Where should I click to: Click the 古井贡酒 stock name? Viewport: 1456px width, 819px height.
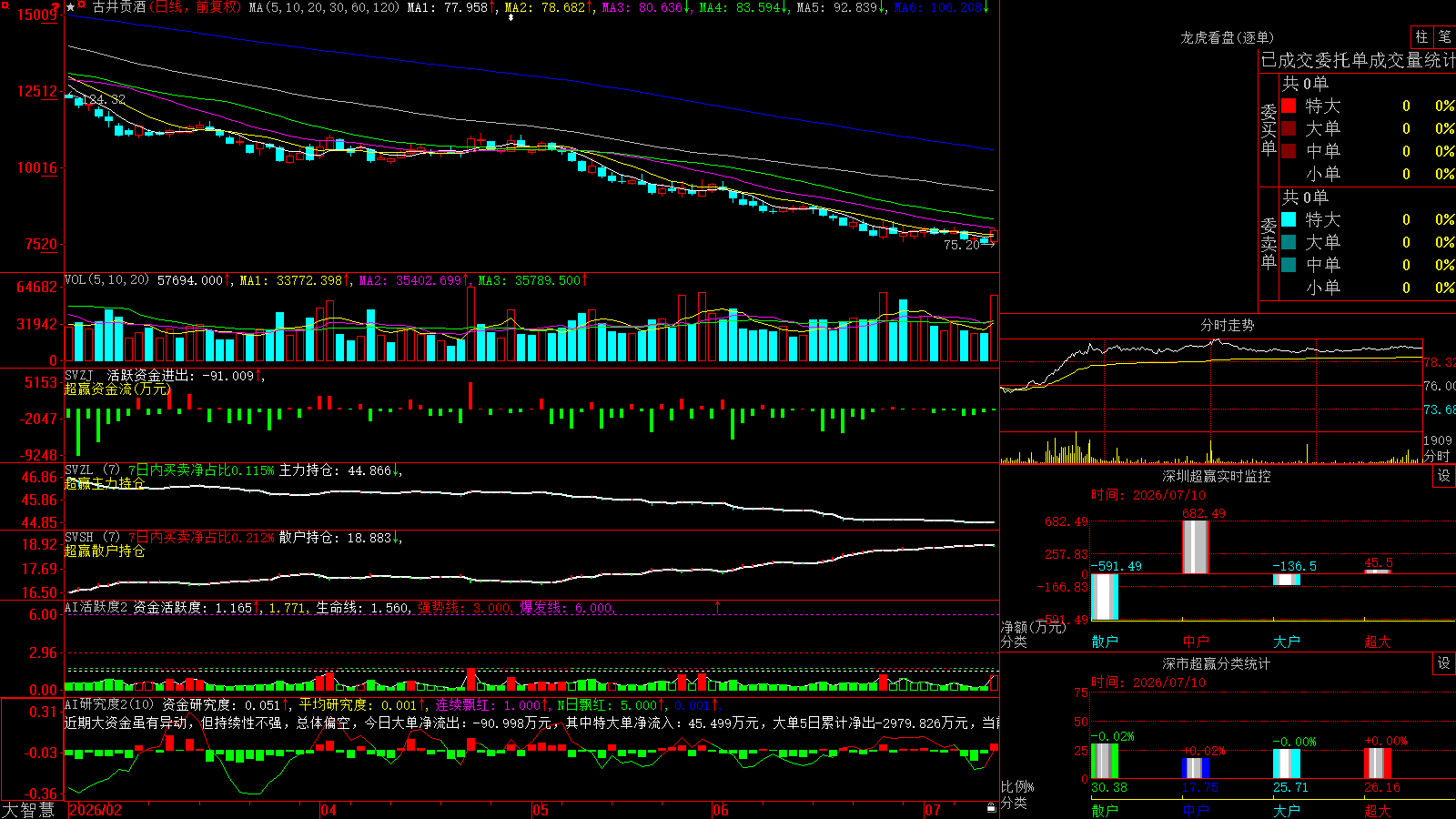[118, 7]
